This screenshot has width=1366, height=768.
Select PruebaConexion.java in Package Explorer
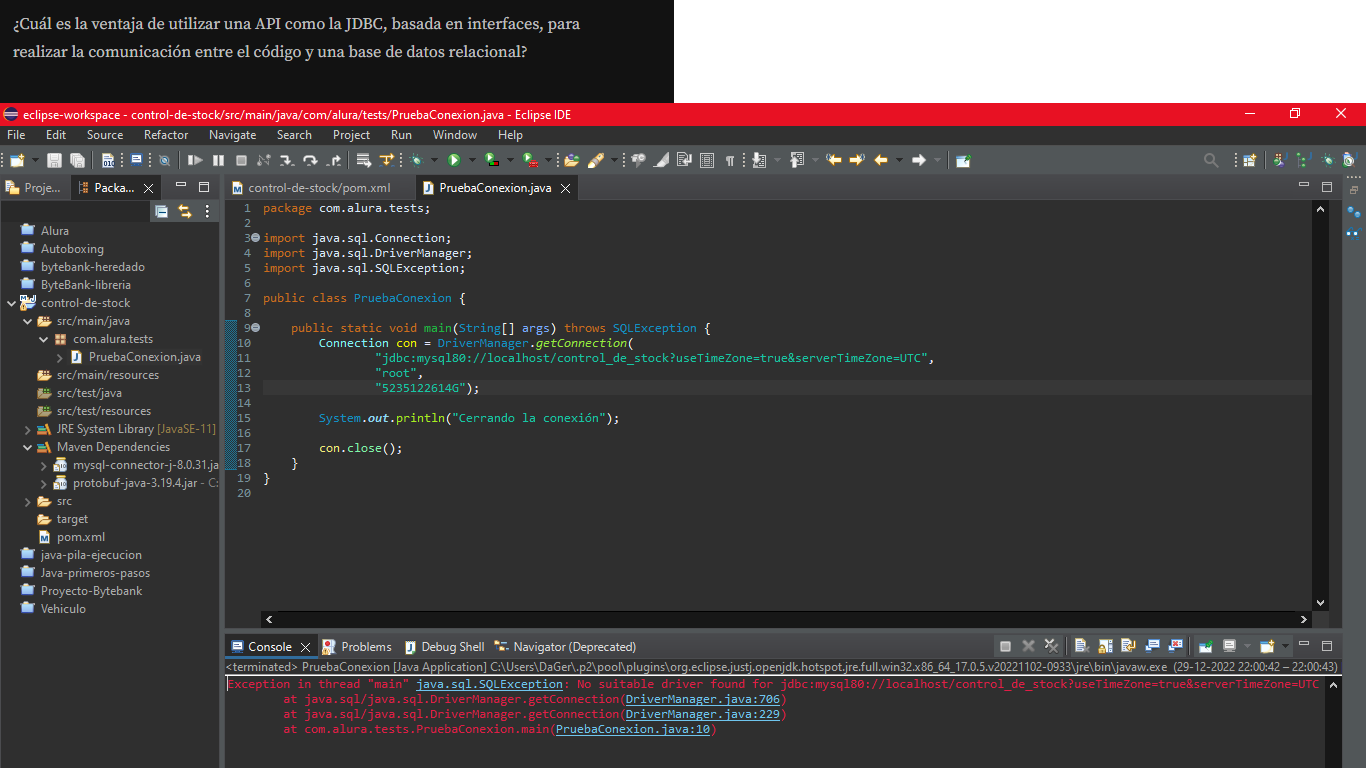(144, 357)
